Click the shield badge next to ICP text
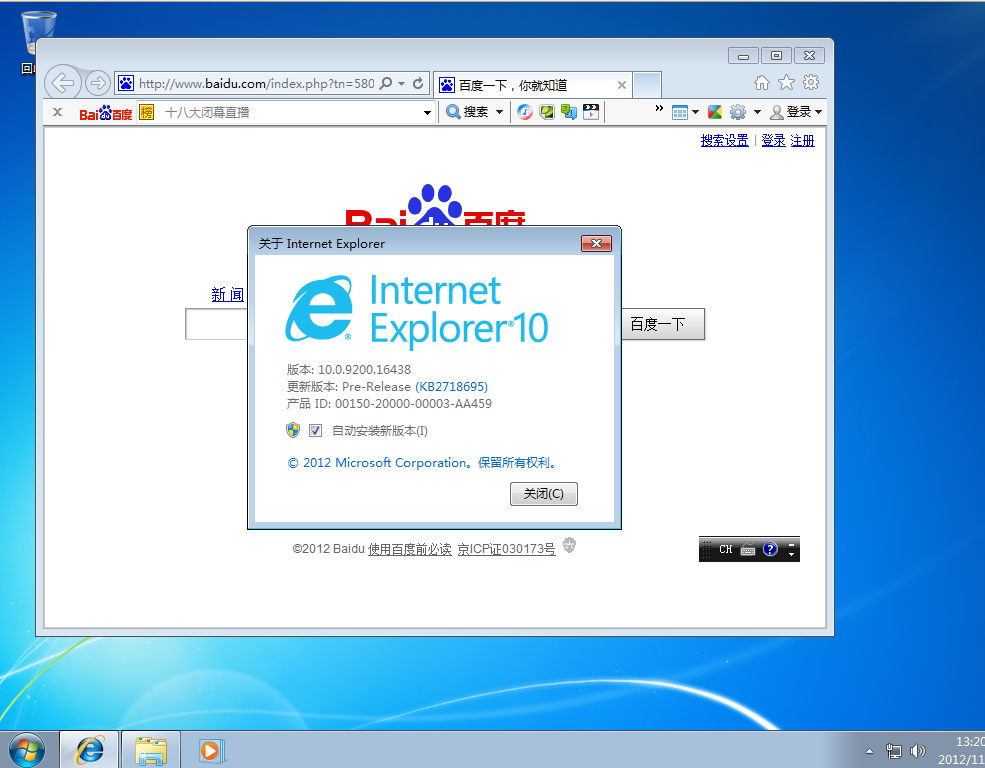The image size is (985, 768). click(x=569, y=545)
